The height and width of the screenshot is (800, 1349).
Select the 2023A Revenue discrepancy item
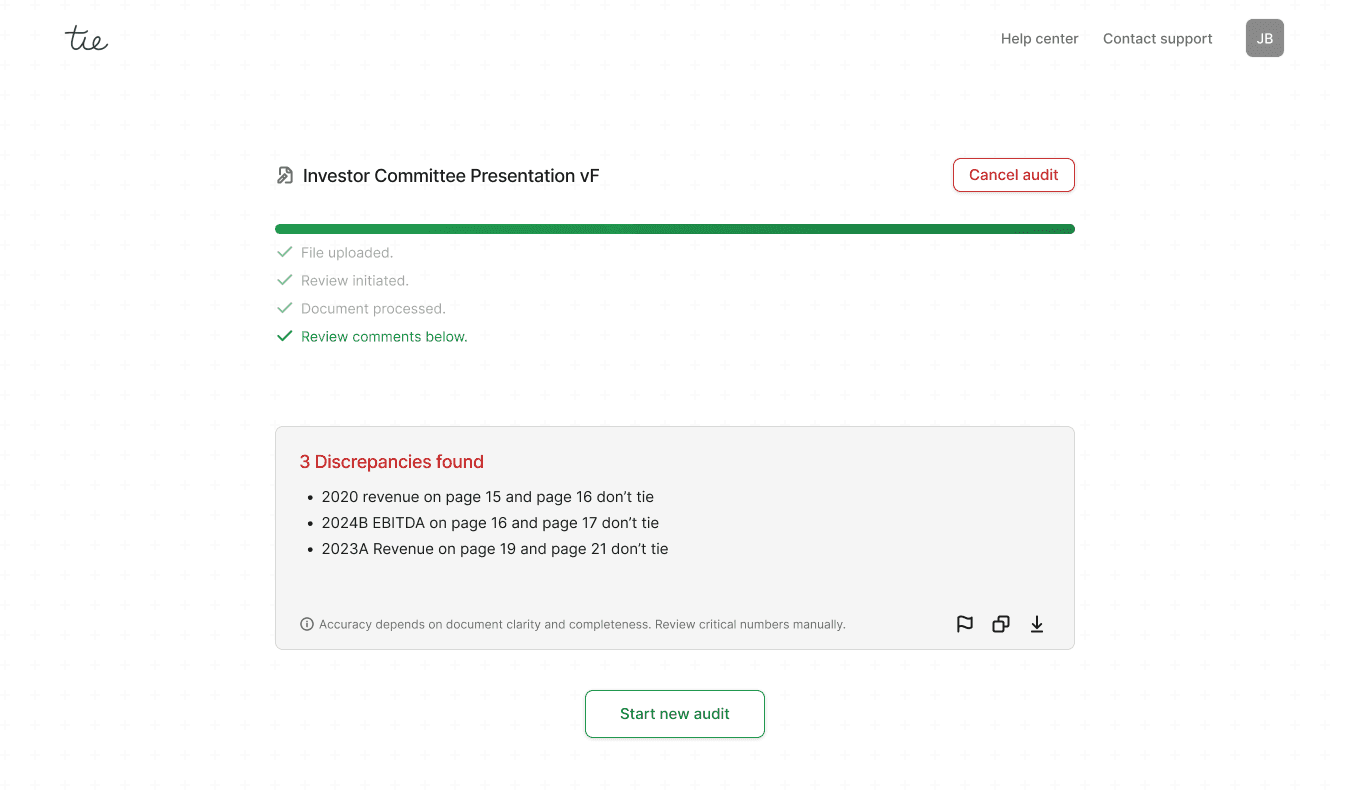[x=494, y=549]
